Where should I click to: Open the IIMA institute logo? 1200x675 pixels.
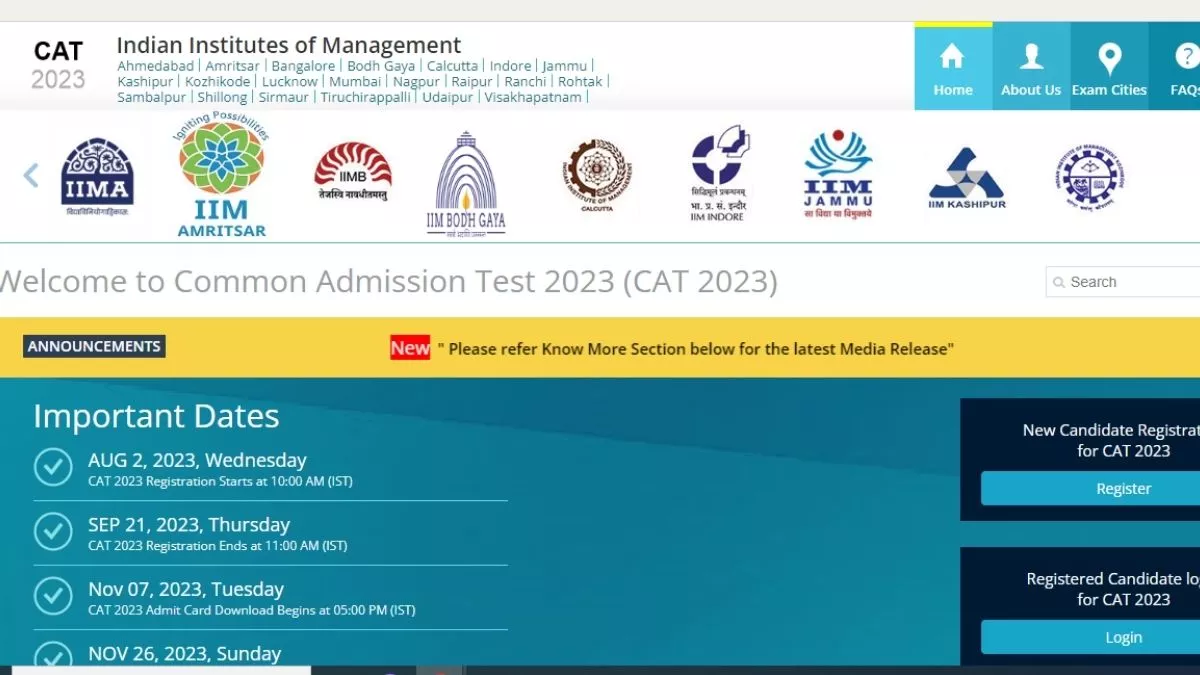(97, 177)
